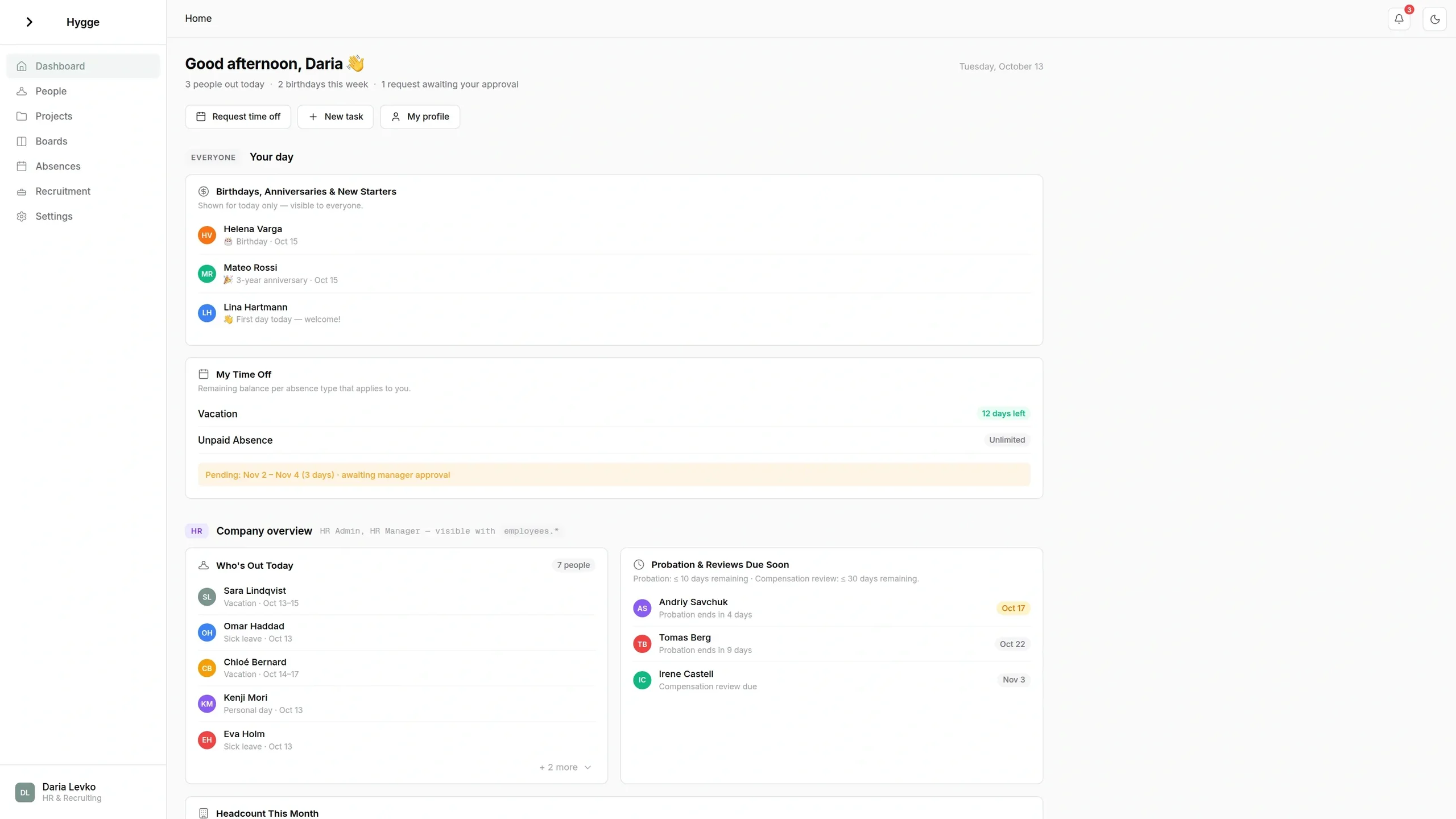Click Andriy Savchuk's AS avatar
Screen dimensions: 1456x819
(x=642, y=608)
